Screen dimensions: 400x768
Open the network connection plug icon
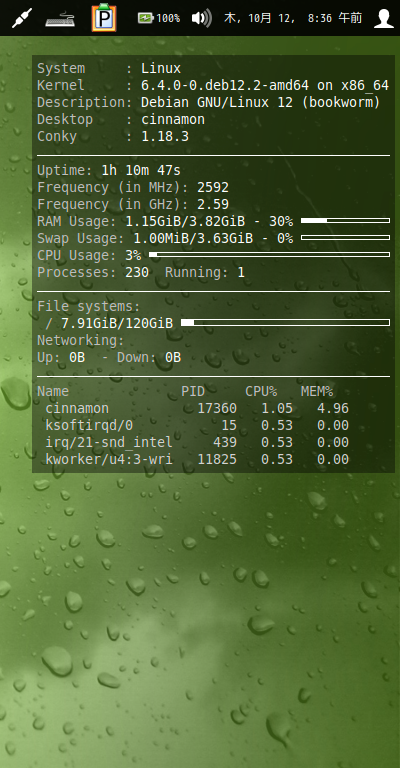(22, 18)
